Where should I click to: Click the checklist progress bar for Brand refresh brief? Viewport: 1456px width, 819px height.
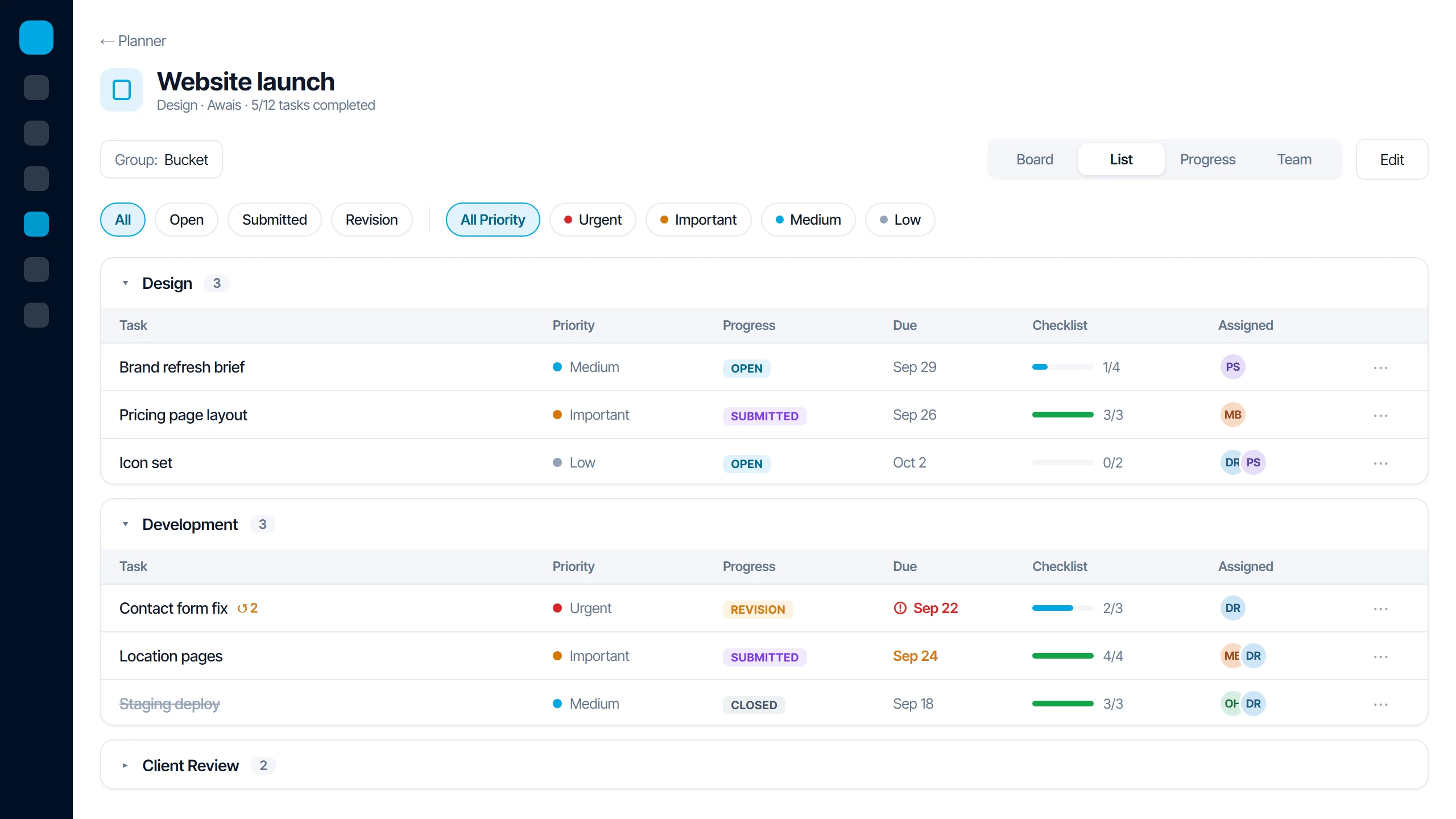coord(1062,367)
